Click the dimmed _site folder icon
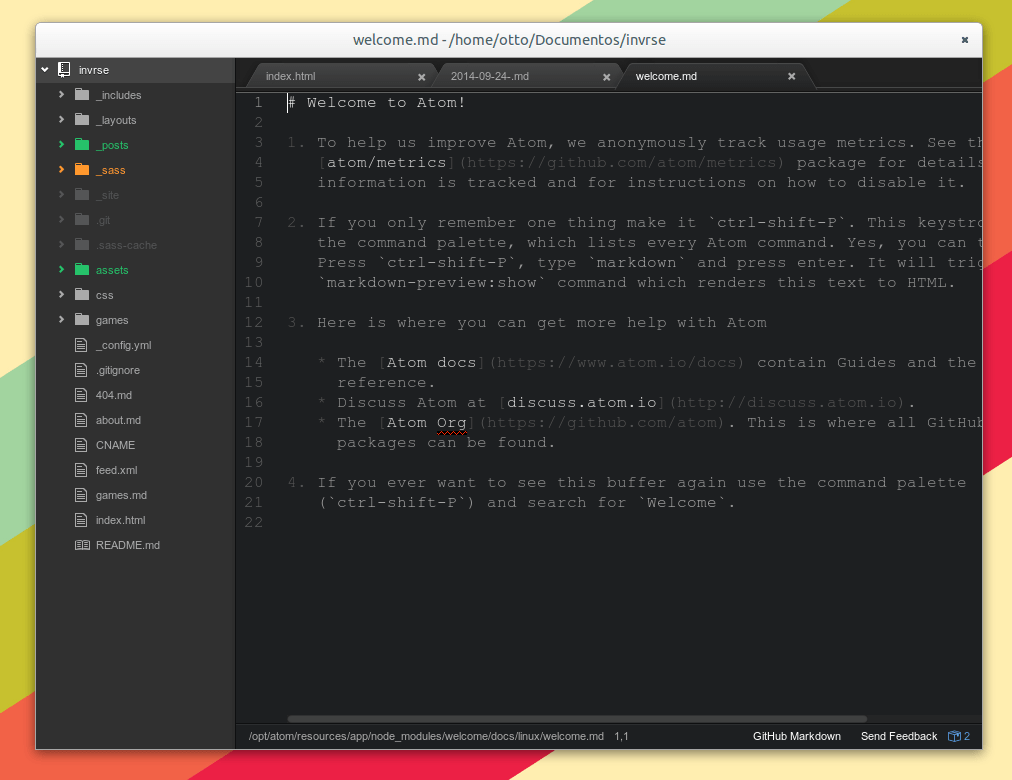Viewport: 1012px width, 780px height. pyautogui.click(x=82, y=194)
